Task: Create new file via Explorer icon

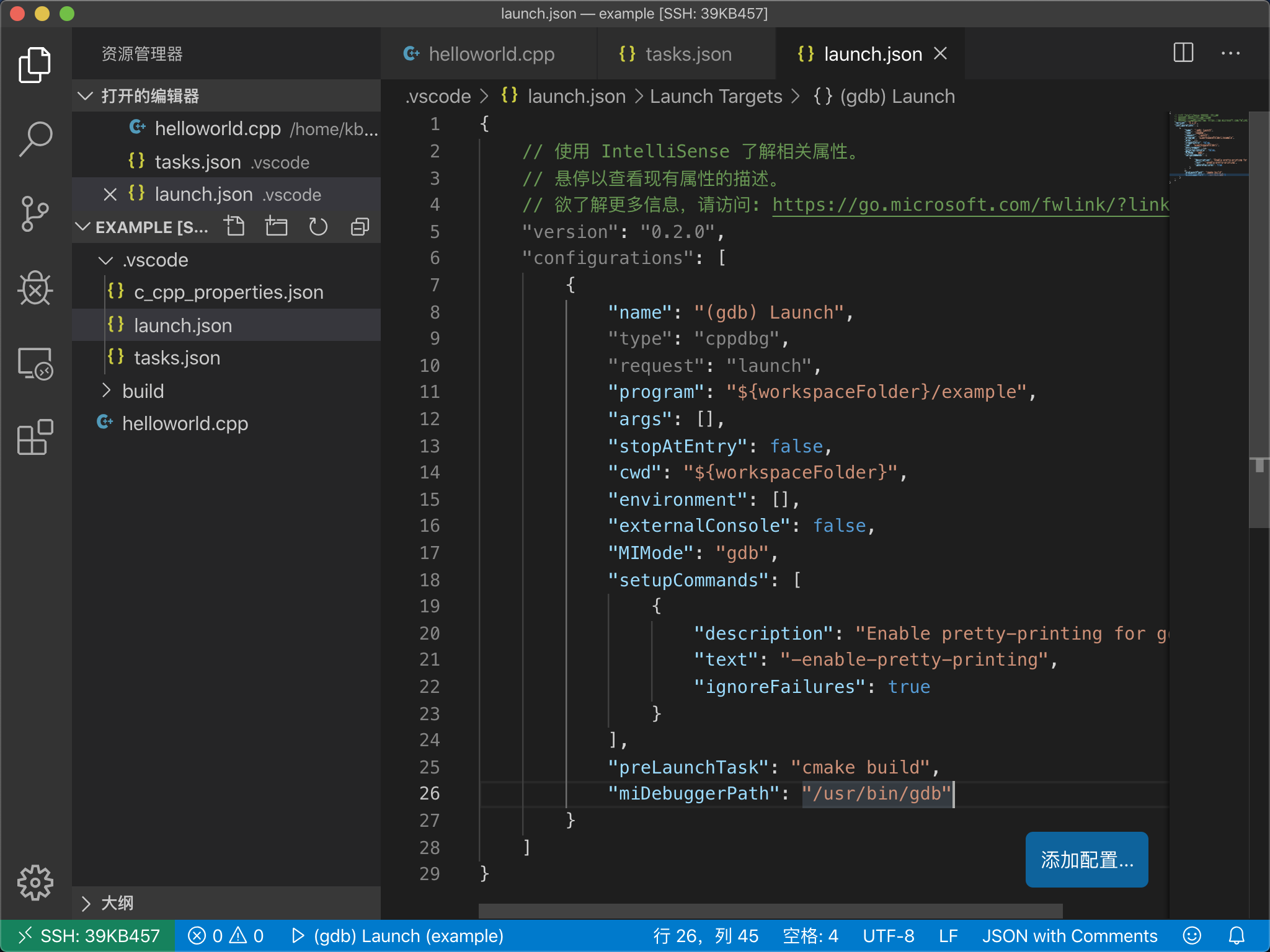Action: point(235,226)
